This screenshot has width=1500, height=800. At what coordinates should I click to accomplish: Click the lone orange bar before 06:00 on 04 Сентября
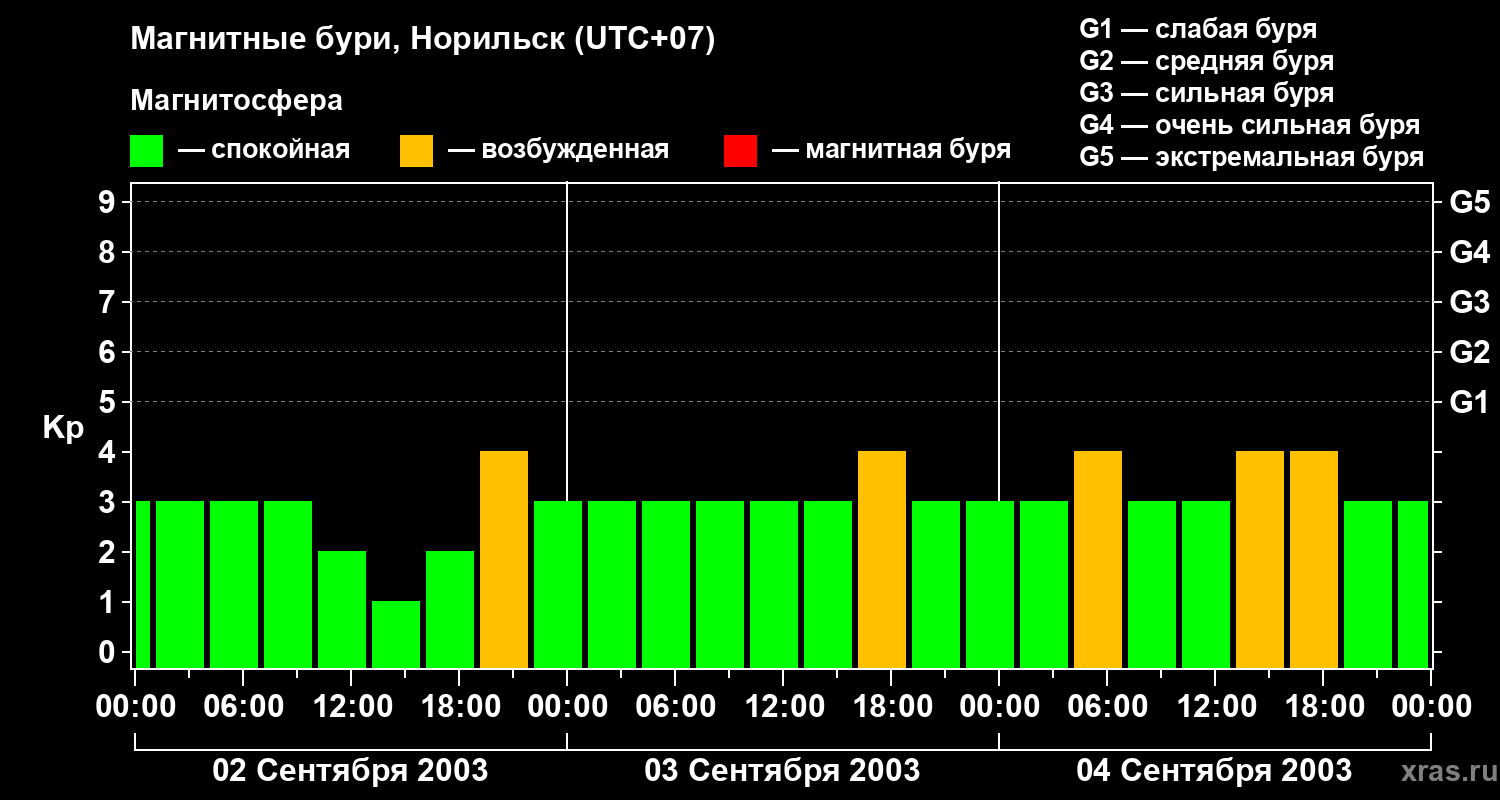[x=1098, y=560]
